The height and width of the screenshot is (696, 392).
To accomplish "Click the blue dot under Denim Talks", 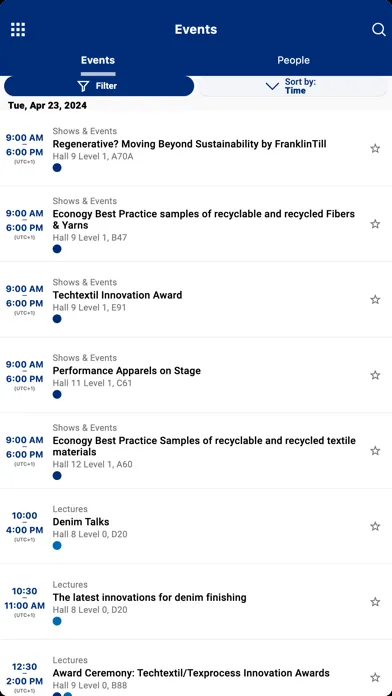I will pos(57,546).
